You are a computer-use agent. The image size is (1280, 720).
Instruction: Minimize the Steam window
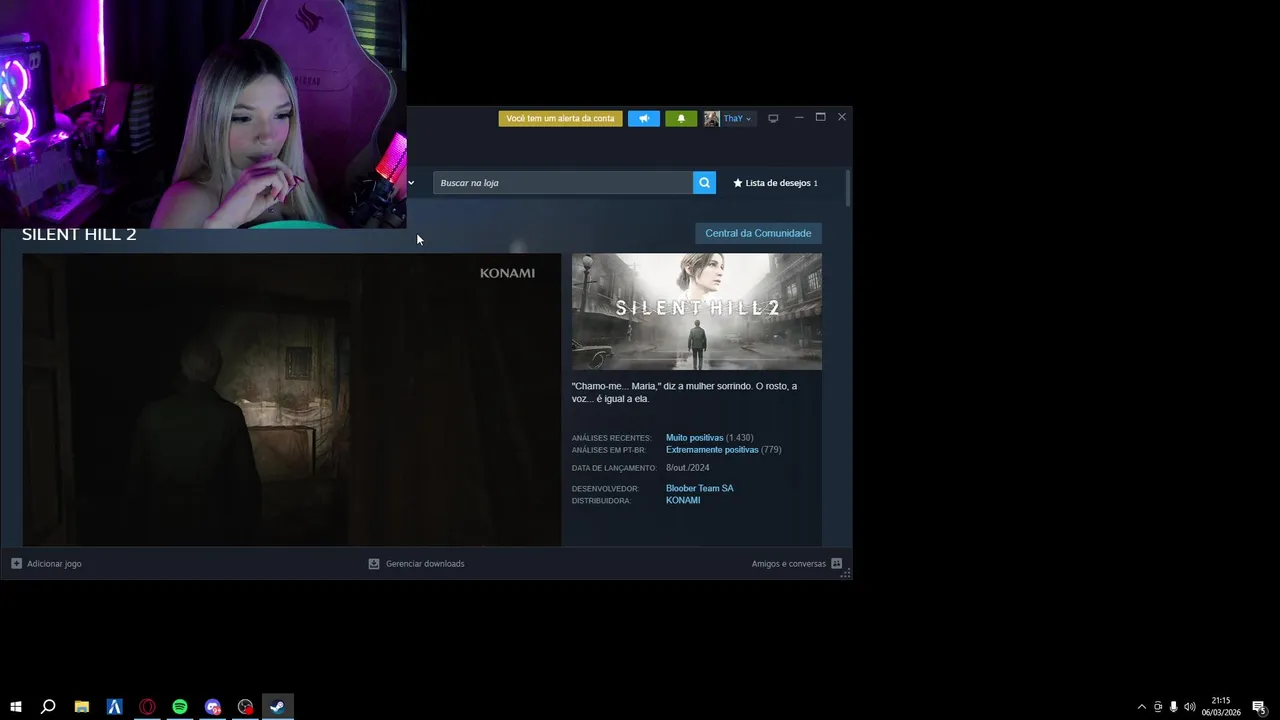pos(799,118)
